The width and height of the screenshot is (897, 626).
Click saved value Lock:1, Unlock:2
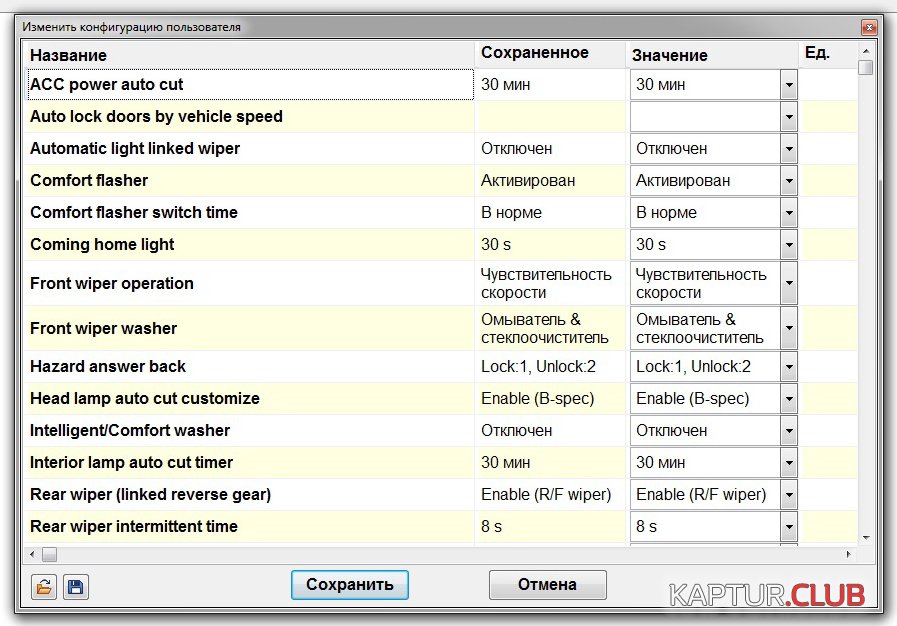click(538, 367)
